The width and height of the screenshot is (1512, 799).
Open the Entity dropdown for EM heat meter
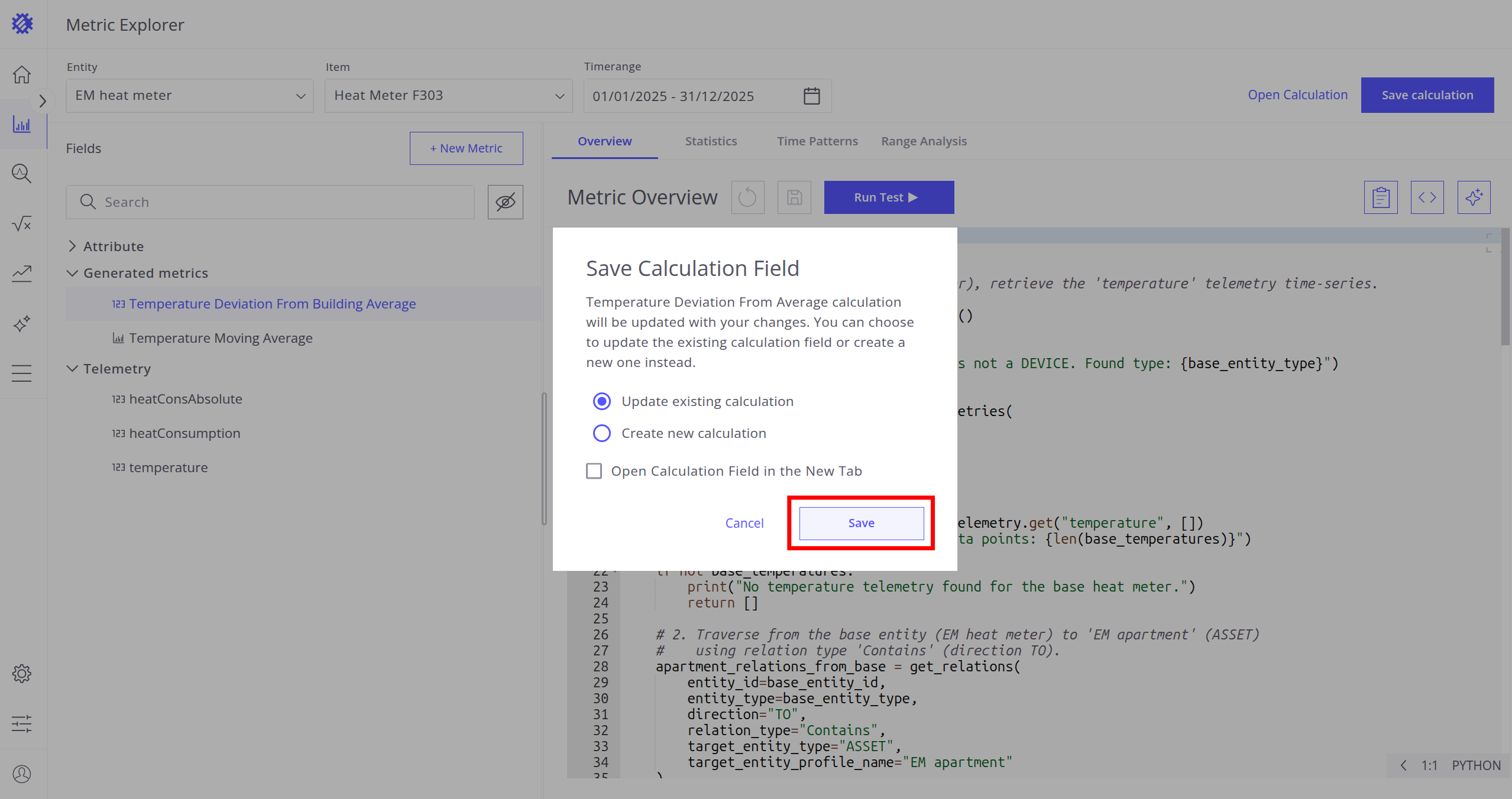[189, 96]
